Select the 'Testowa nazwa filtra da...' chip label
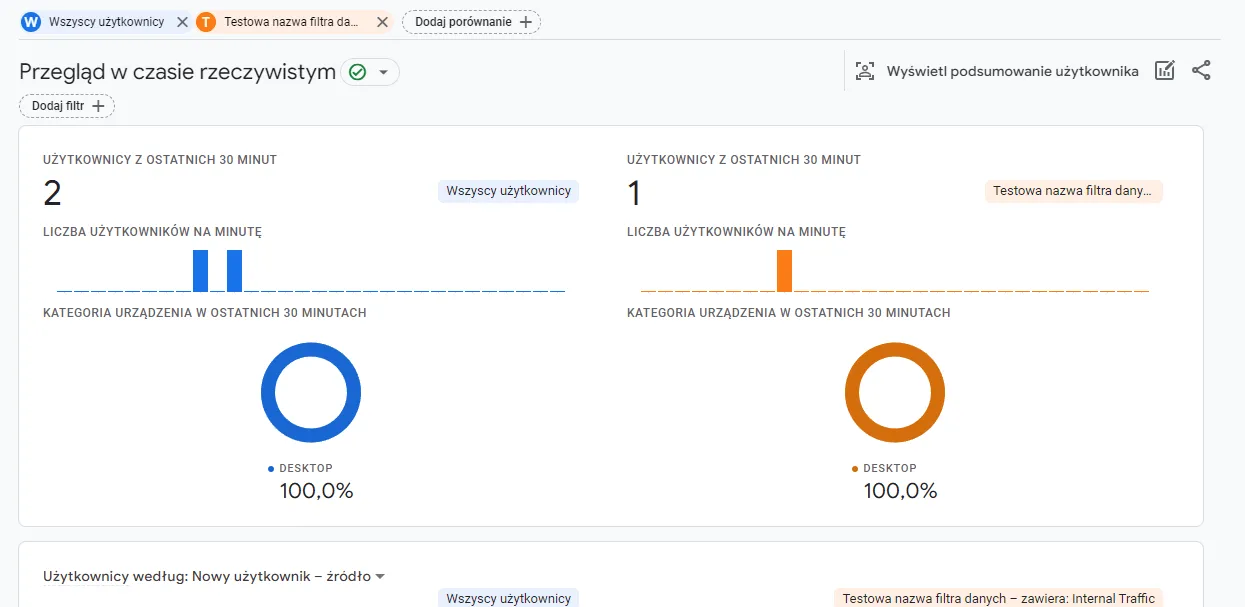1245x607 pixels. tap(292, 22)
